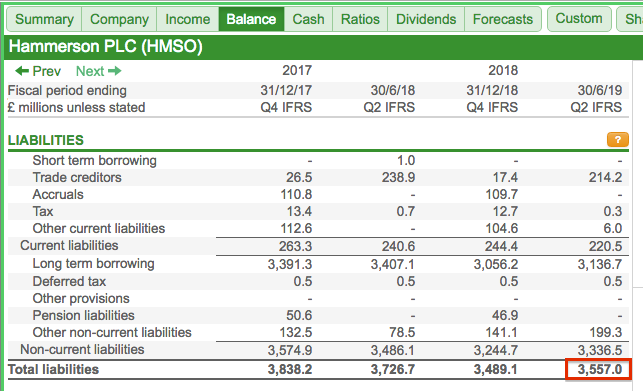Image resolution: width=643 pixels, height=391 pixels.
Task: Select the Trade creditors row label
Action: pyautogui.click(x=77, y=177)
